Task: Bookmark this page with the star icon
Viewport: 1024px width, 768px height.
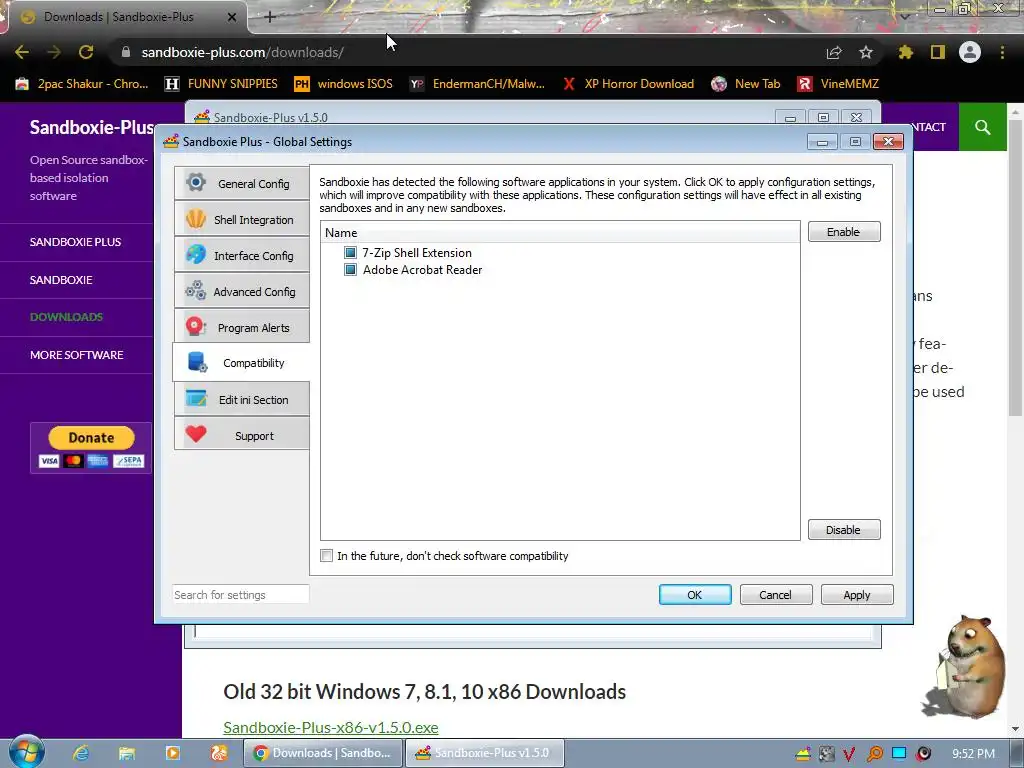Action: pos(866,52)
